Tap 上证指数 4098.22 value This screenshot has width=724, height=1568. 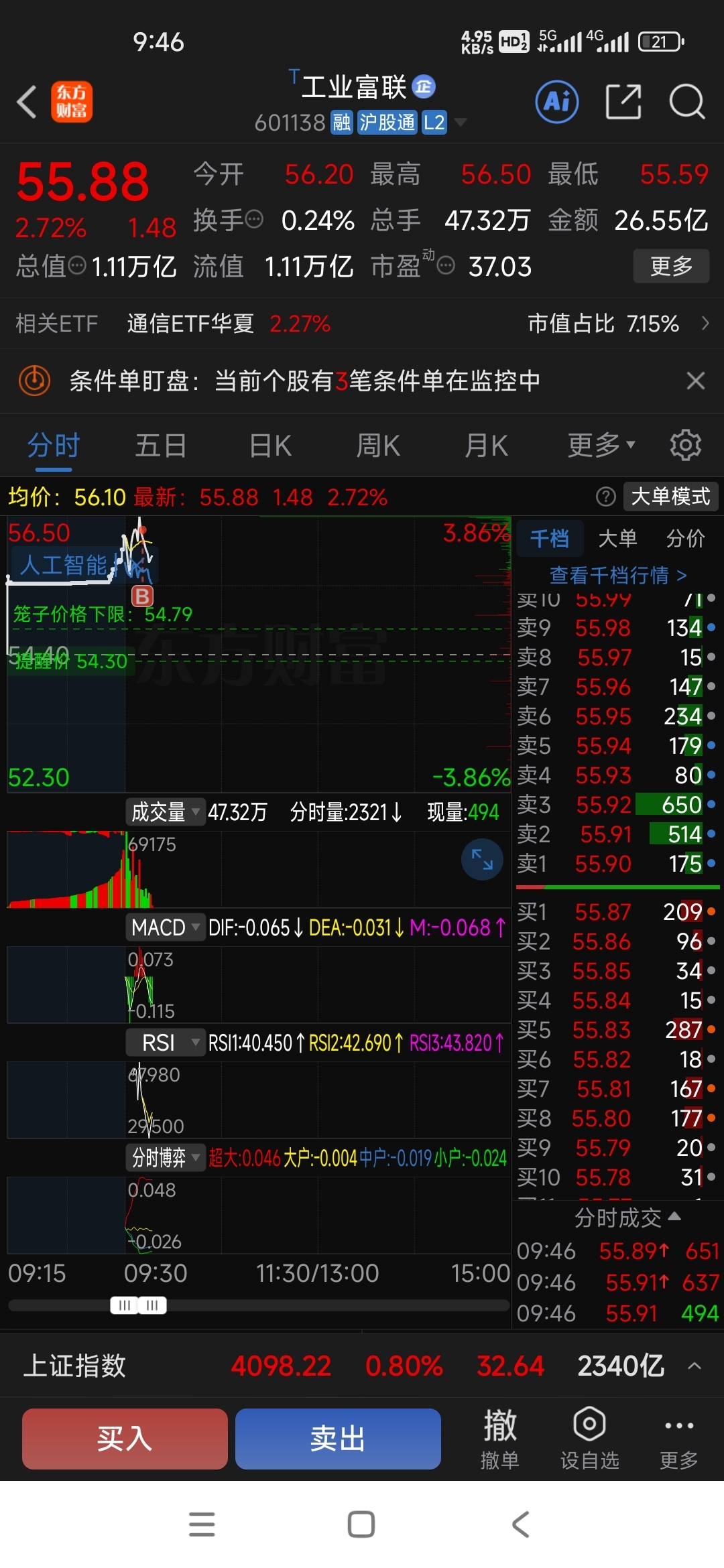click(281, 1366)
